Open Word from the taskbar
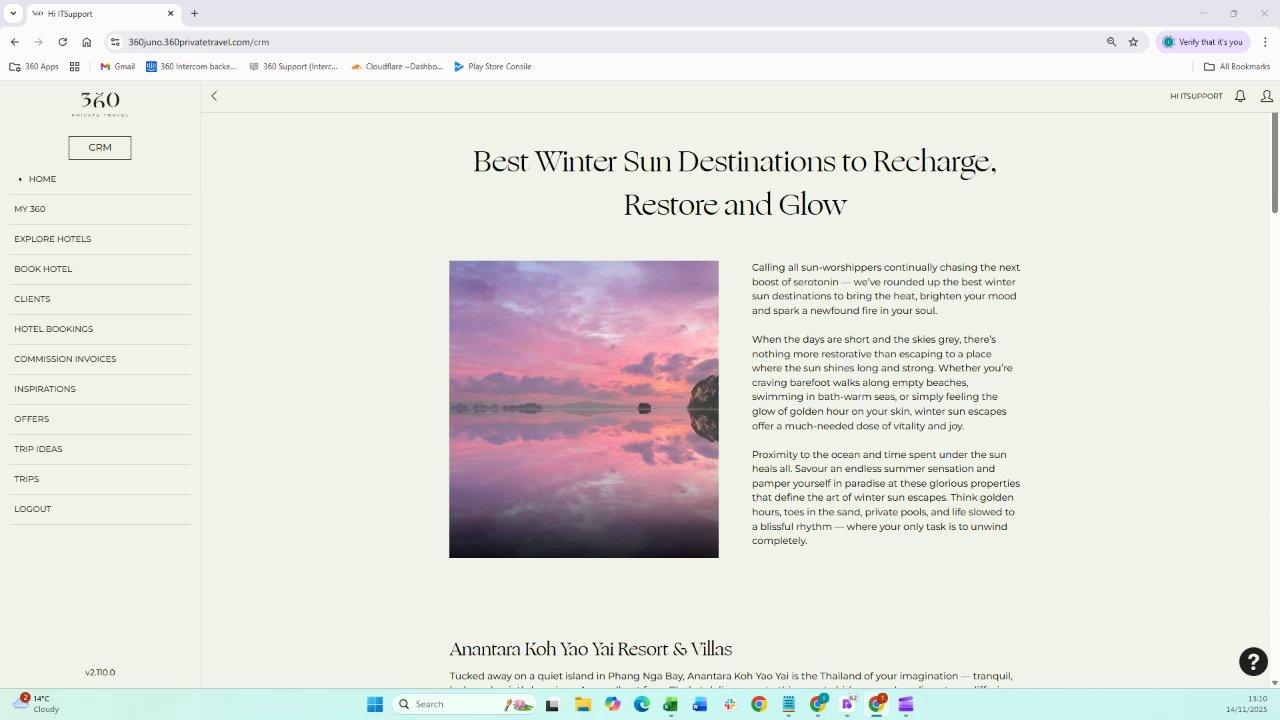 coord(700,704)
